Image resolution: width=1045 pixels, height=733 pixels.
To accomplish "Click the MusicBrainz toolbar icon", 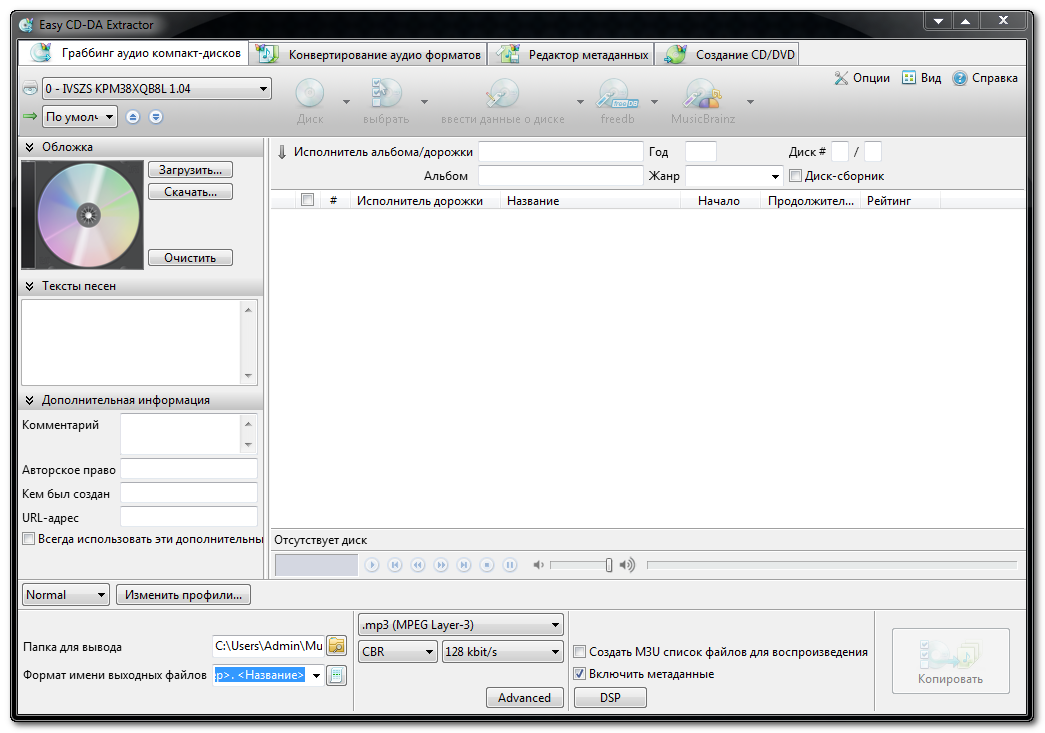I will tap(703, 95).
